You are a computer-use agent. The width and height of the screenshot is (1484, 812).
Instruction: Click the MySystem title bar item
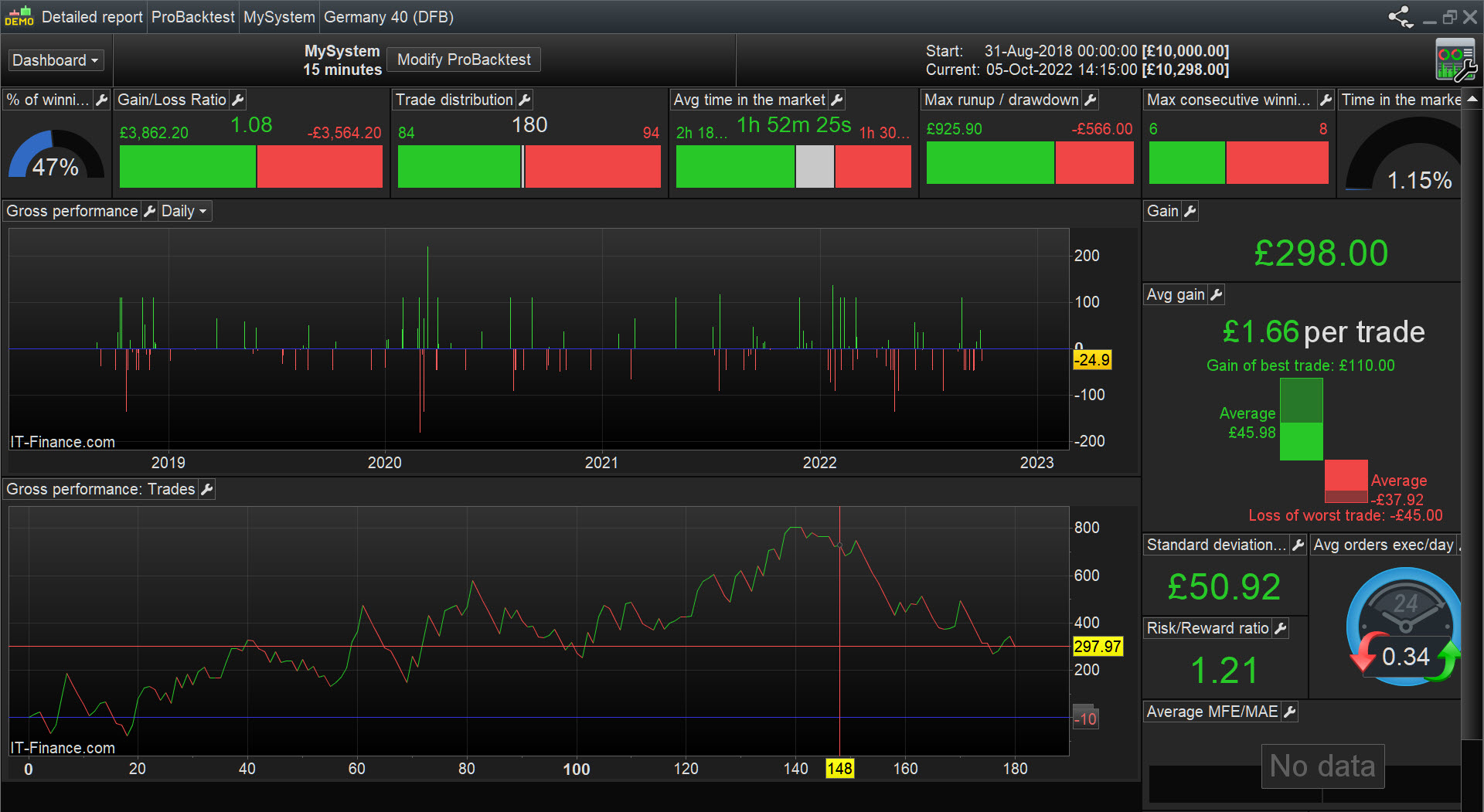tap(279, 17)
